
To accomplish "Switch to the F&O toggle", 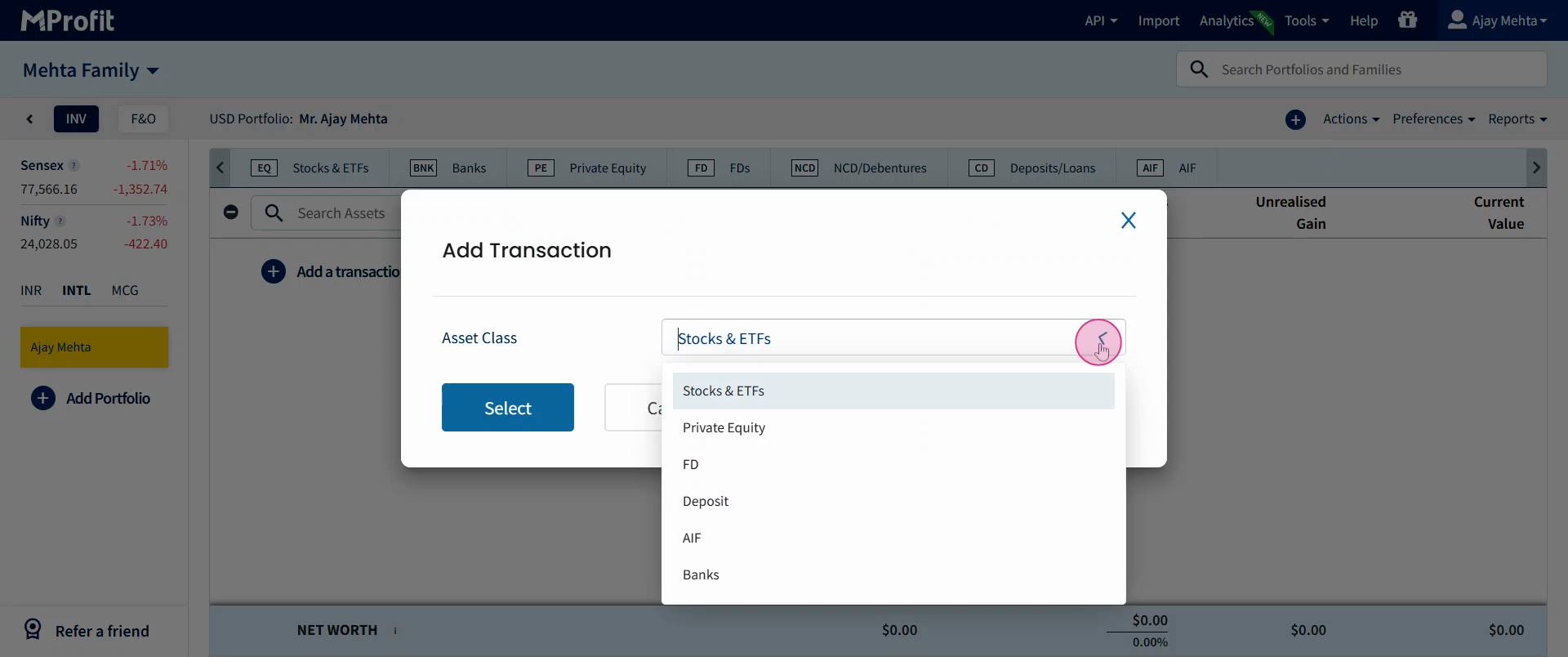I will click(143, 118).
